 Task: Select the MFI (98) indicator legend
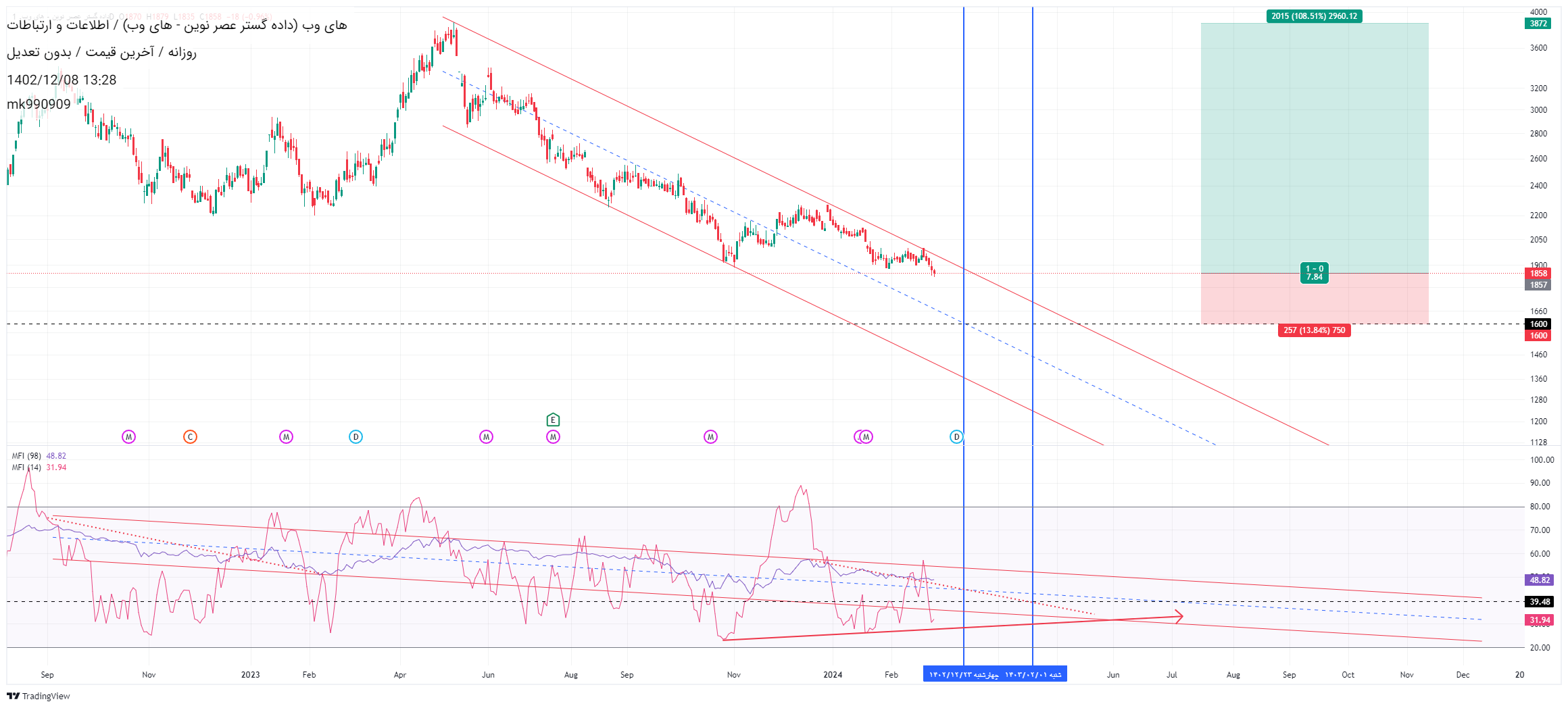pos(26,456)
